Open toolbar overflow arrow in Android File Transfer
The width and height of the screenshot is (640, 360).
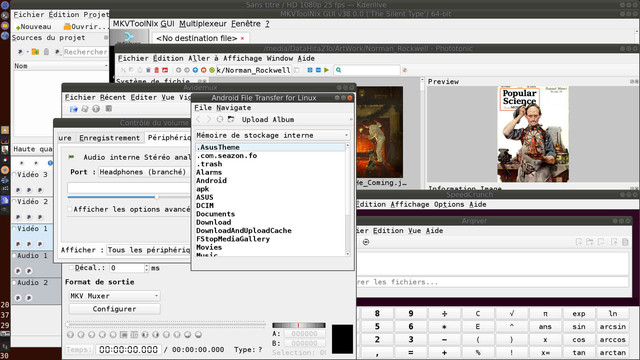(x=351, y=120)
